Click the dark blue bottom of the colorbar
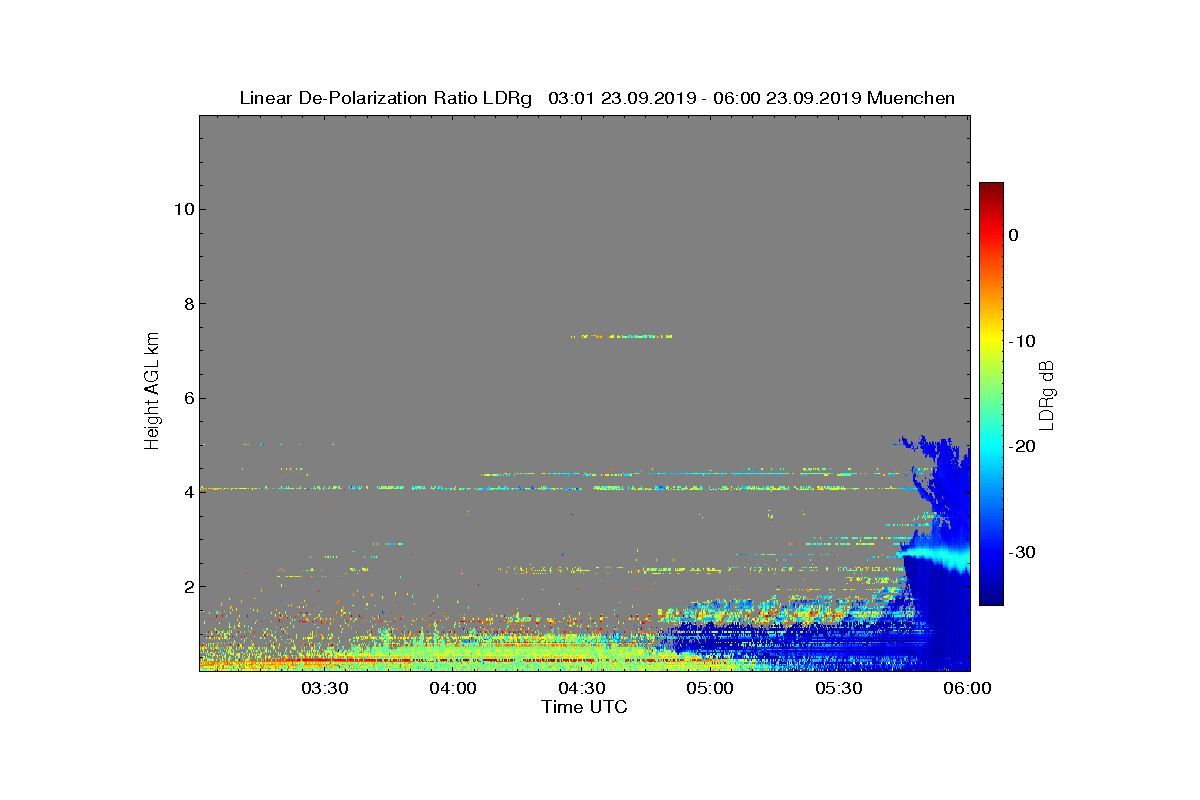Viewport: 1200px width, 800px height. tap(991, 598)
